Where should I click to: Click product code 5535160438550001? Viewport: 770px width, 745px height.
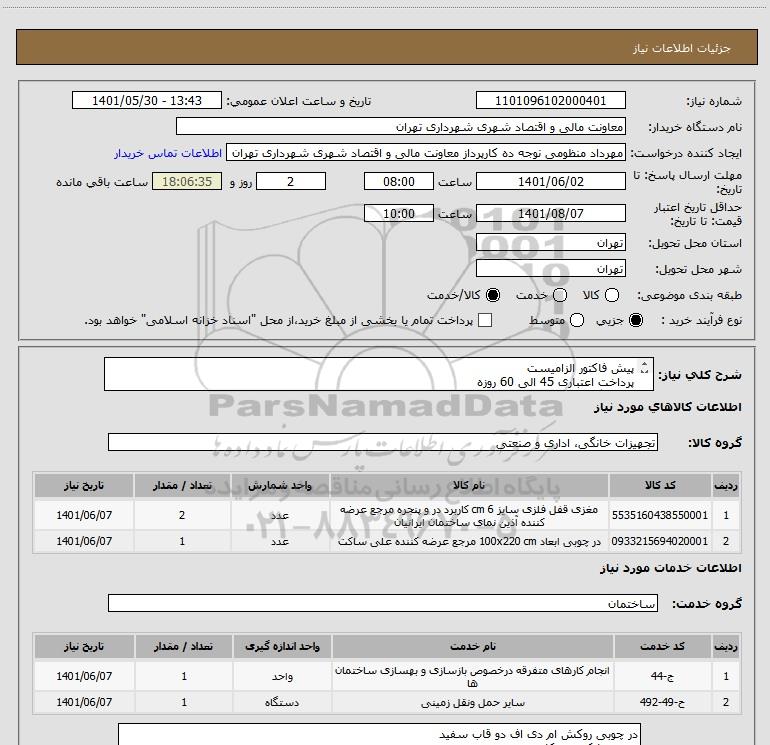click(x=660, y=515)
